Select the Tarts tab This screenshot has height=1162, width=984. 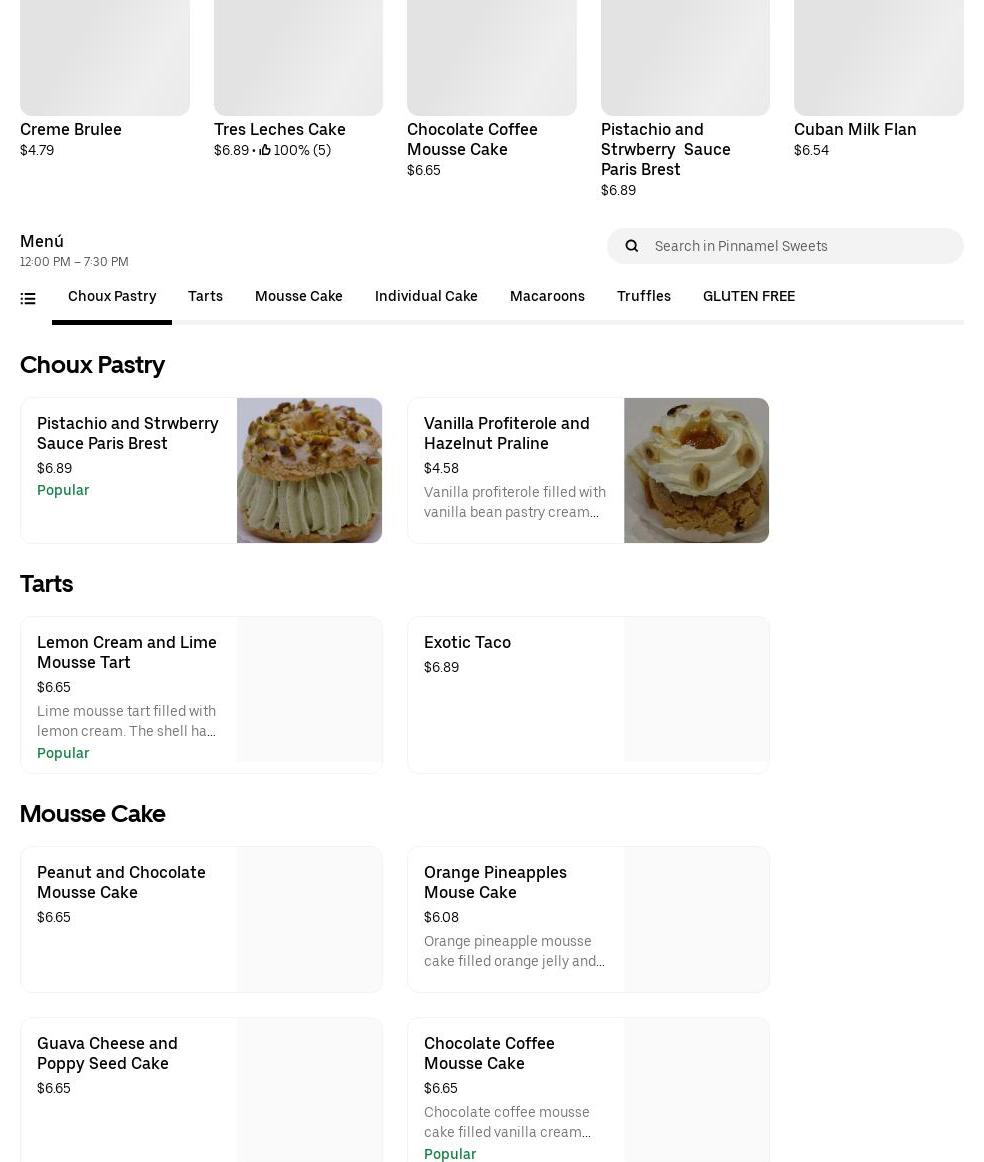point(205,296)
